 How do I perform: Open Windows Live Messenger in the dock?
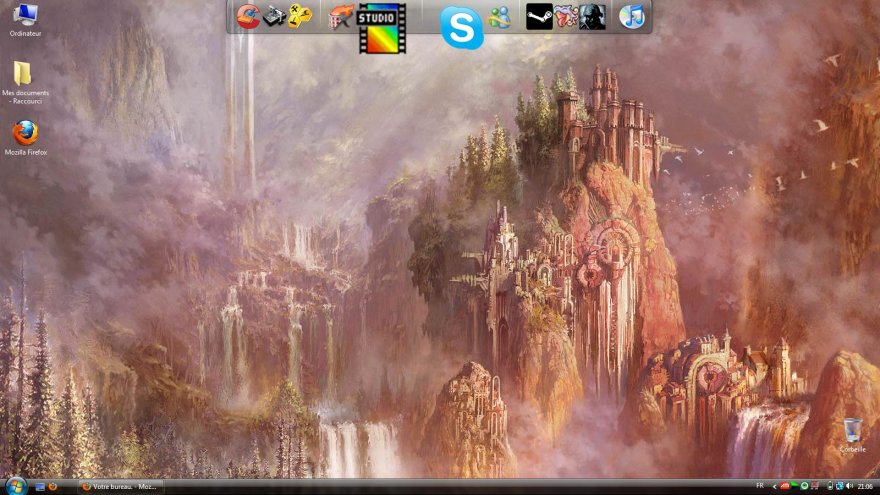(500, 17)
